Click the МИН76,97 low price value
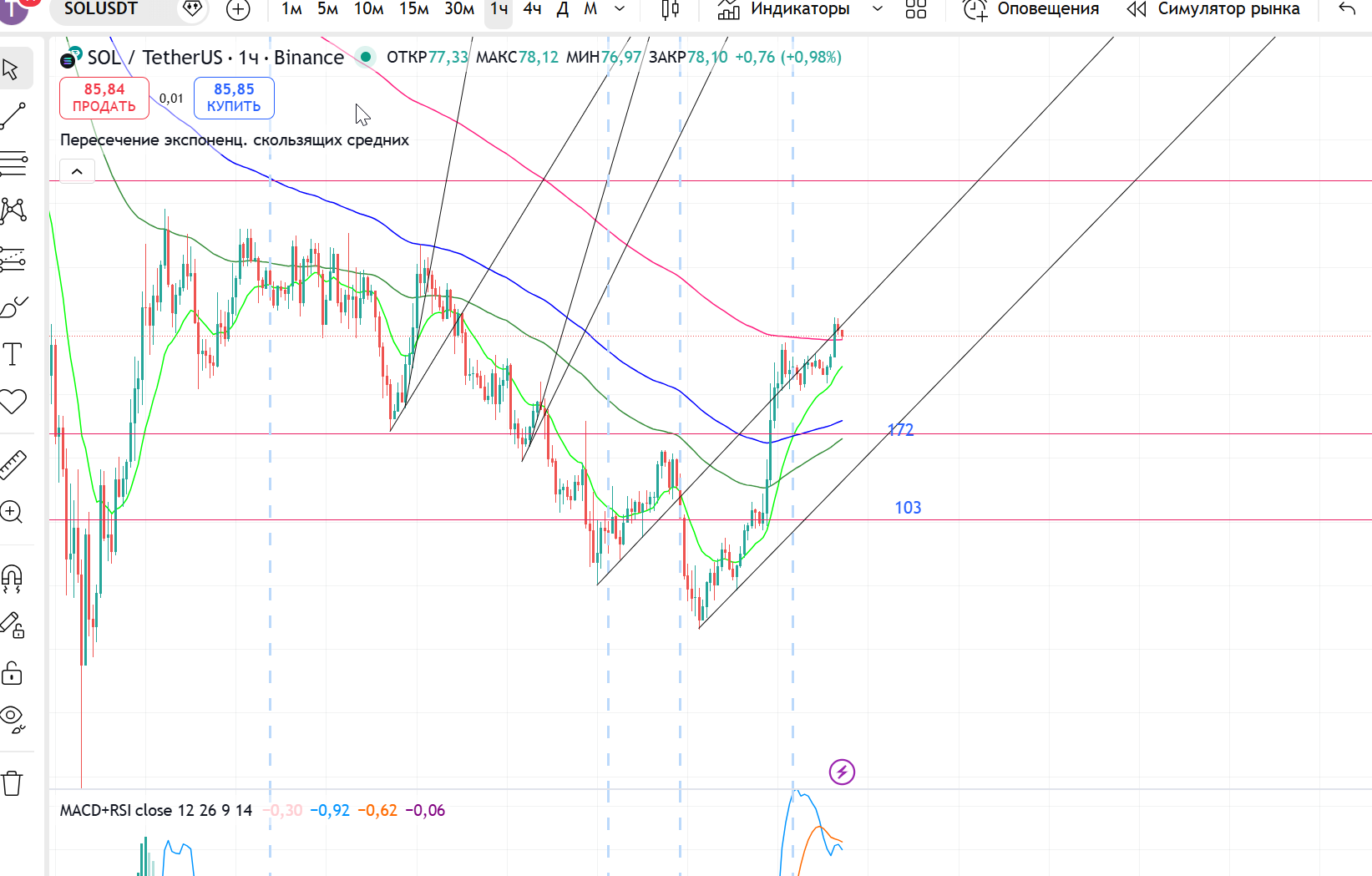 (x=604, y=57)
